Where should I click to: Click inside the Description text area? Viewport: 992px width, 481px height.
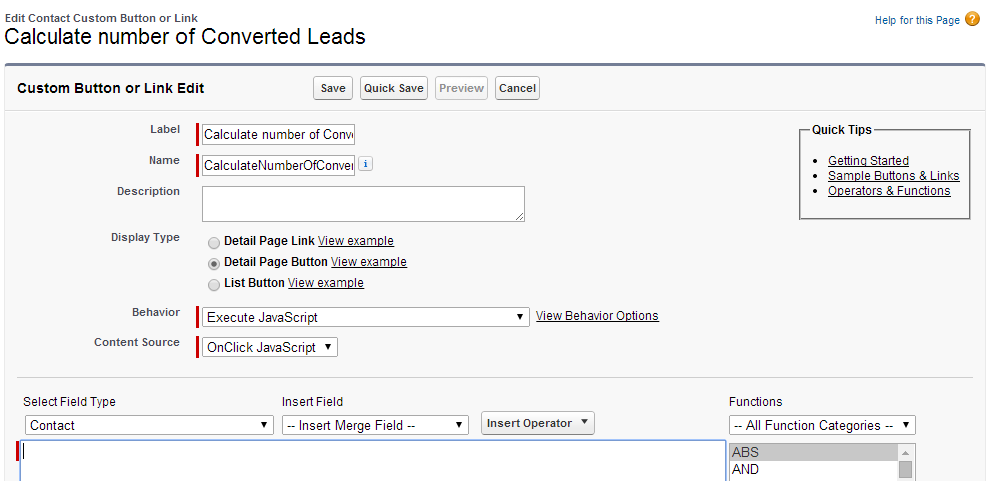click(363, 204)
